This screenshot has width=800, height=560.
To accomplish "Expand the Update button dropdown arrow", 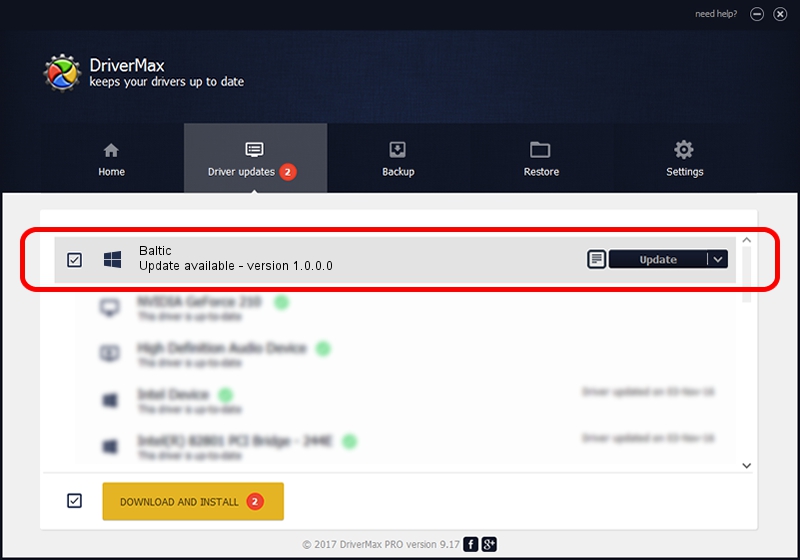I will (x=718, y=260).
